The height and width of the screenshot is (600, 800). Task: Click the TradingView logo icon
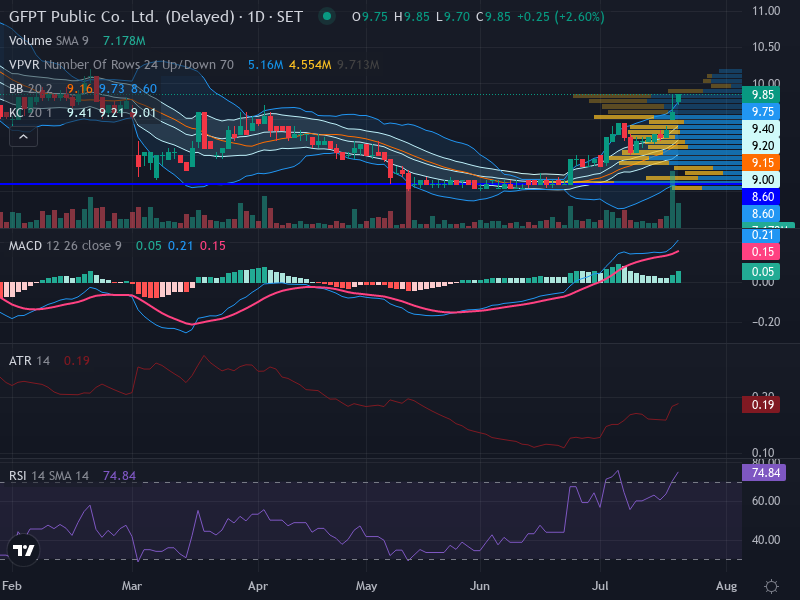23,550
